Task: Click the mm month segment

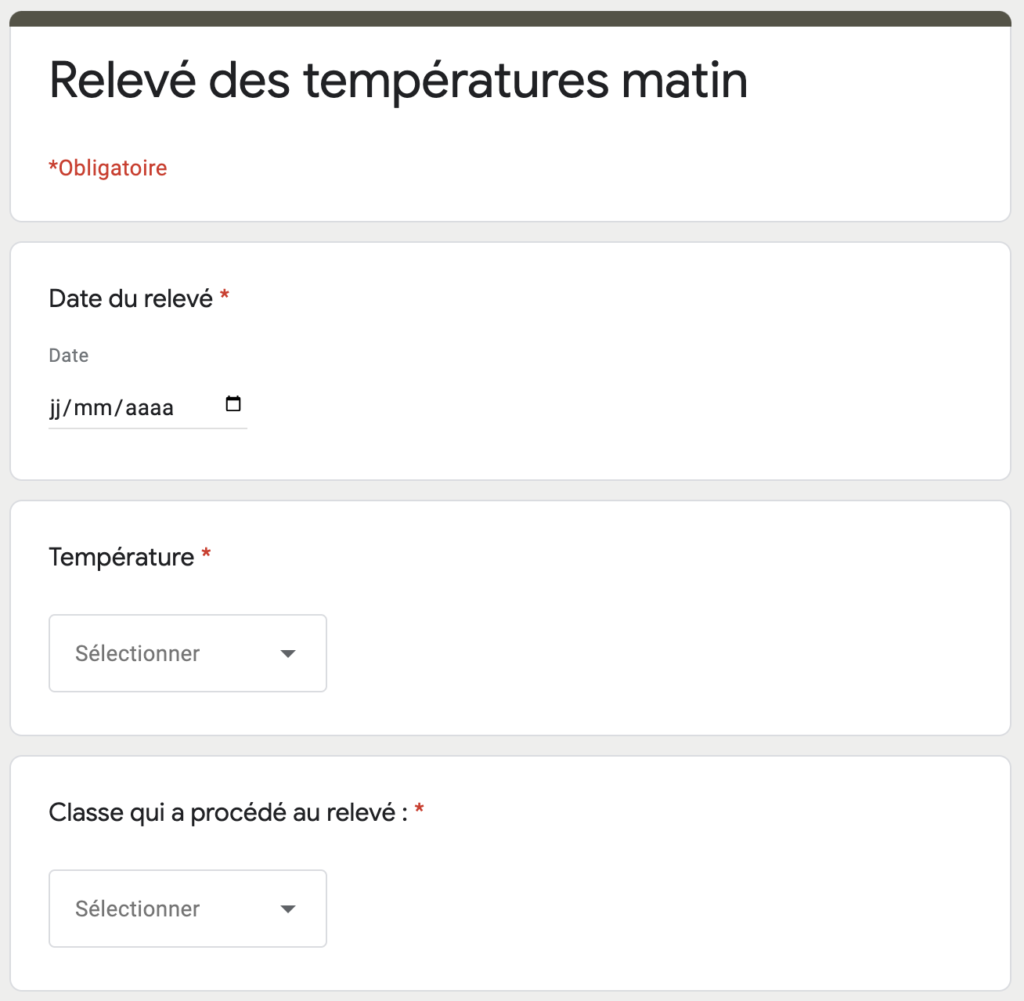Action: 93,408
